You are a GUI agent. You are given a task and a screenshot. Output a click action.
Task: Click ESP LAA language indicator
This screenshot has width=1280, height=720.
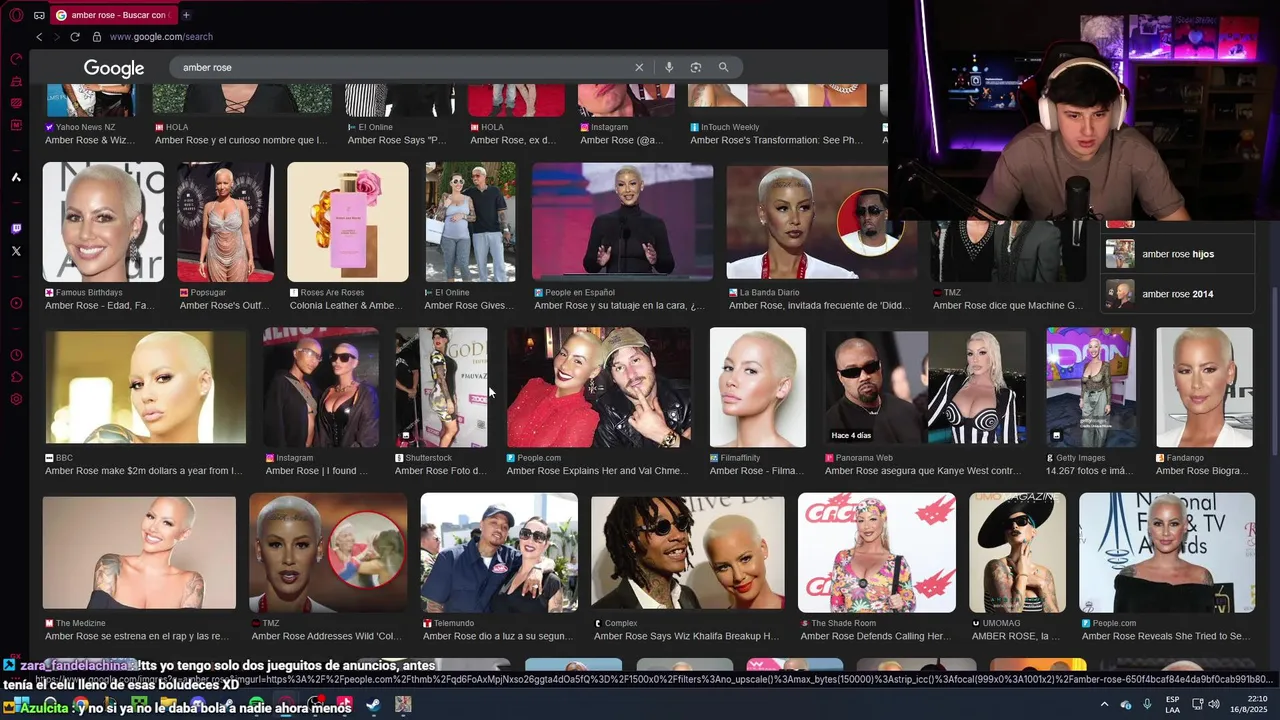click(x=1172, y=705)
